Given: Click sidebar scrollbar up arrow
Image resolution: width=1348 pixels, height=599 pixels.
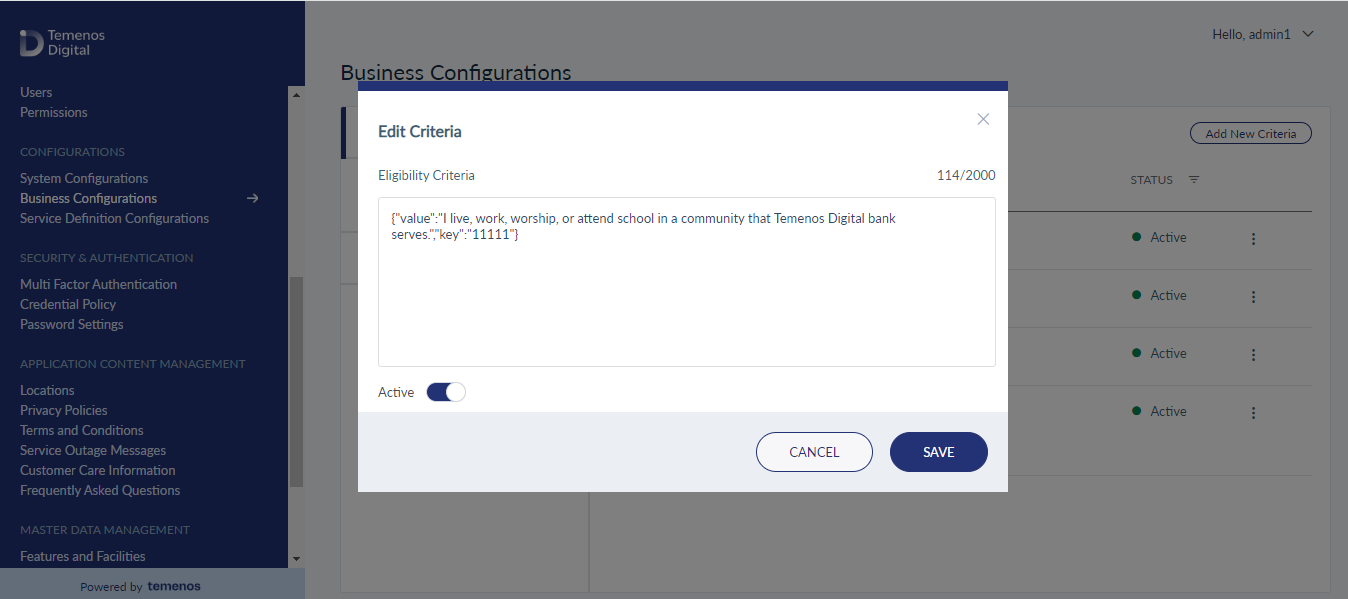Looking at the screenshot, I should 296,94.
